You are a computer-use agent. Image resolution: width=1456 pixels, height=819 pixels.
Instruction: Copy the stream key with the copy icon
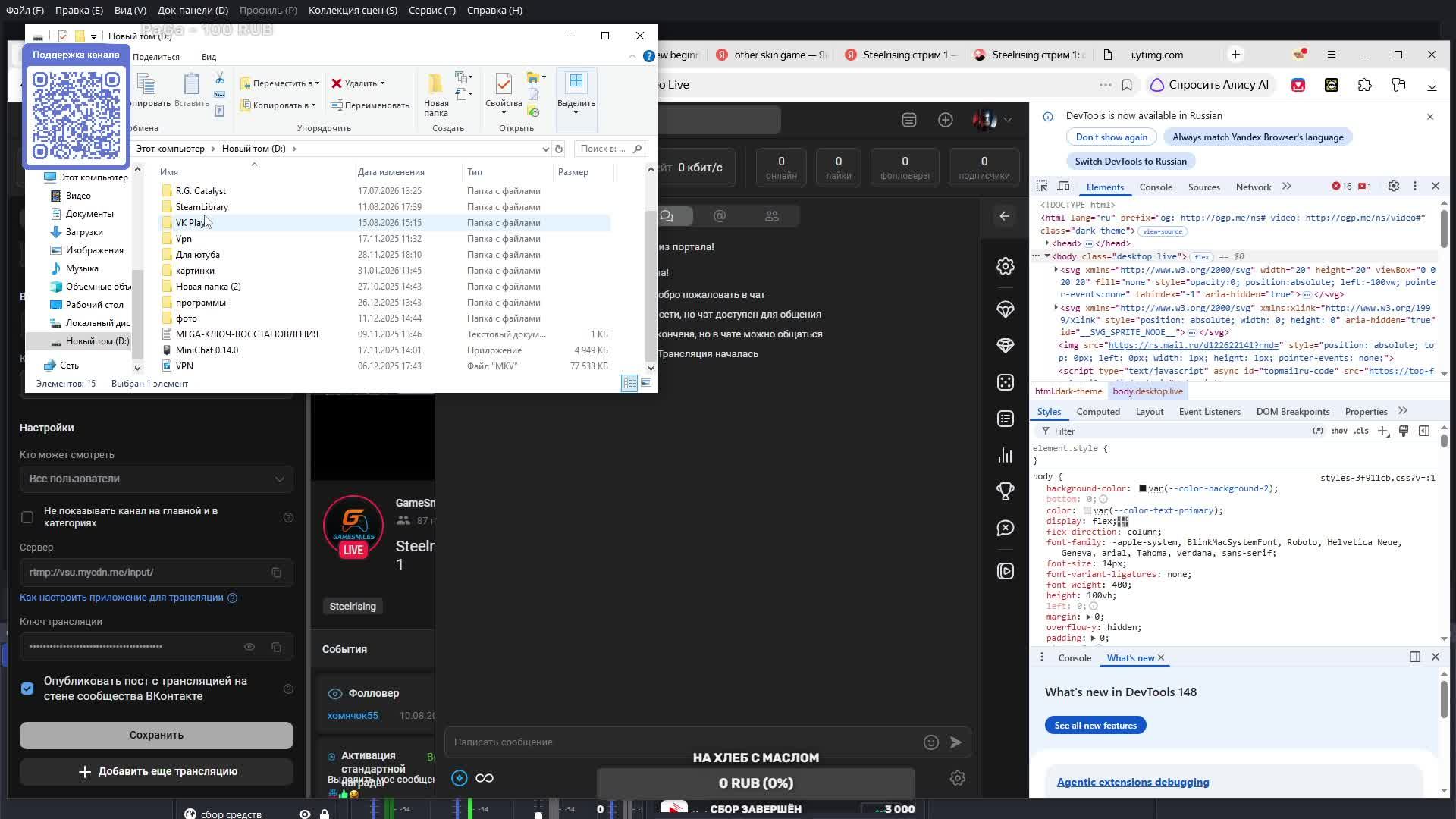[277, 647]
